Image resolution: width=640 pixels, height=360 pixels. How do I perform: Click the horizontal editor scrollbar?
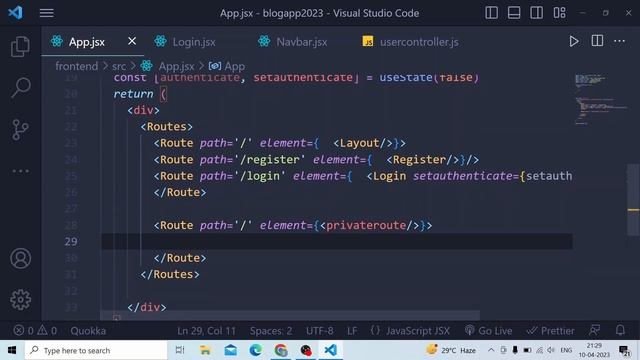click(290, 316)
